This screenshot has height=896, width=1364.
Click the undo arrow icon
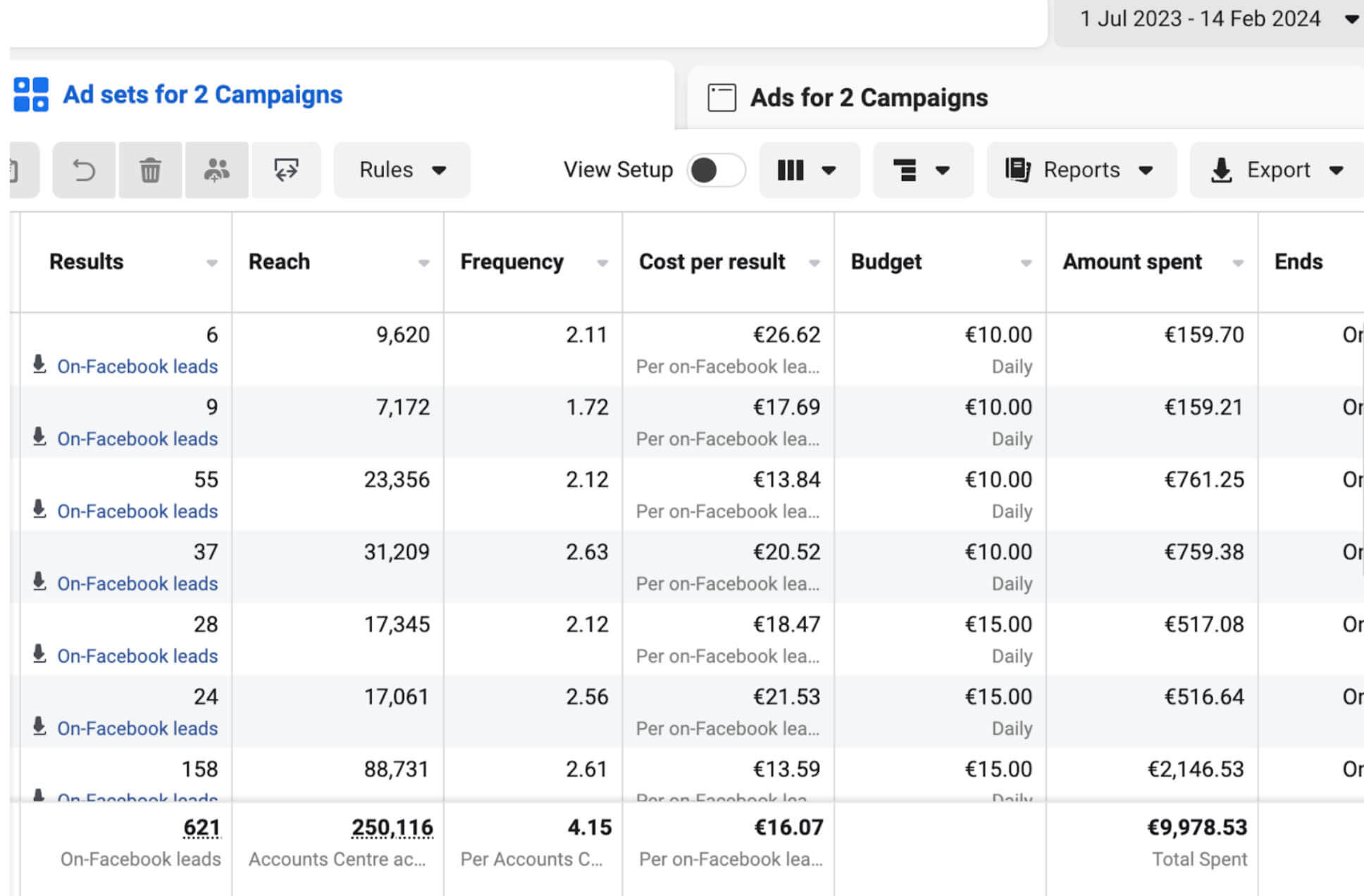[84, 170]
